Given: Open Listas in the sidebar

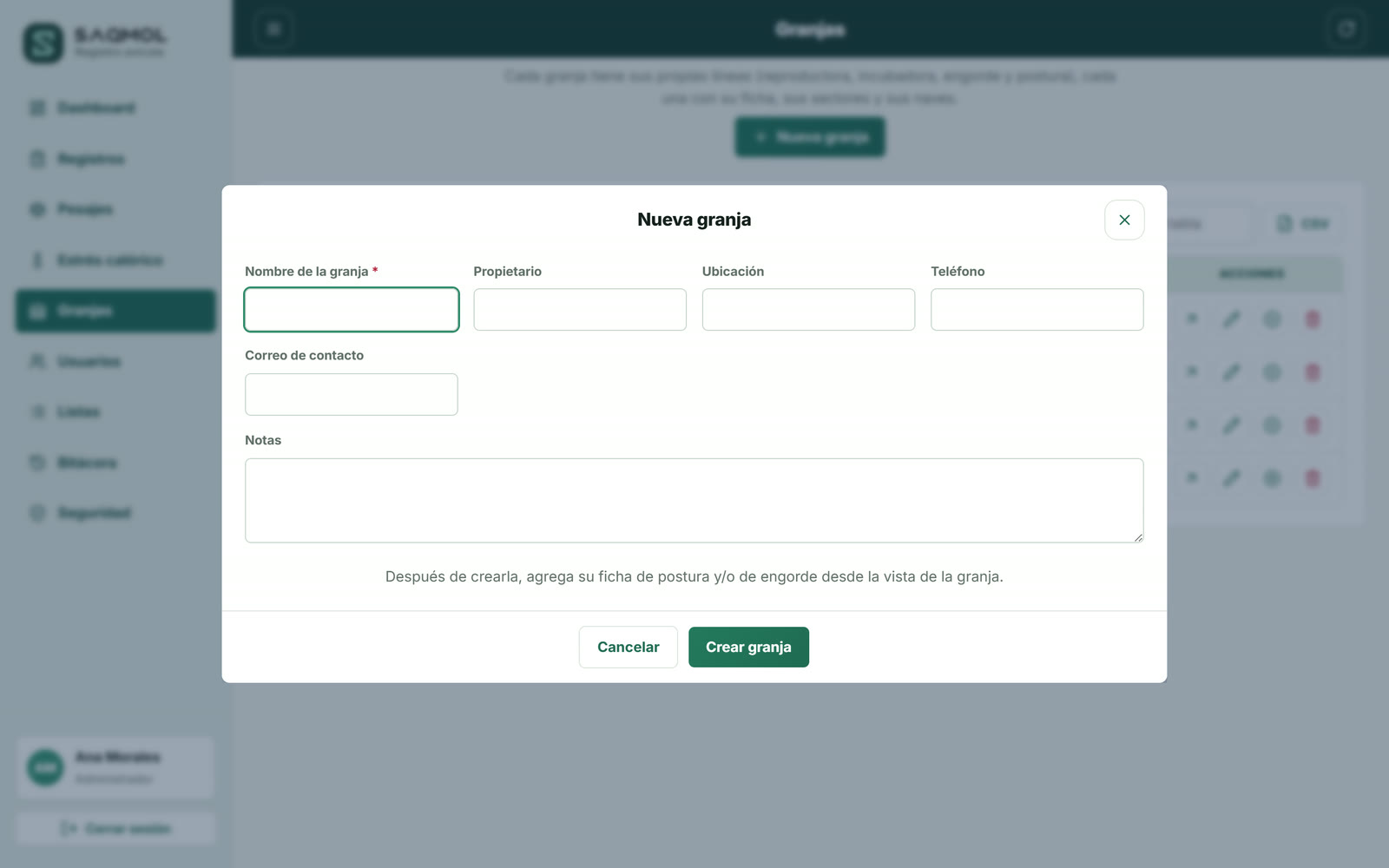Looking at the screenshot, I should pos(115,411).
